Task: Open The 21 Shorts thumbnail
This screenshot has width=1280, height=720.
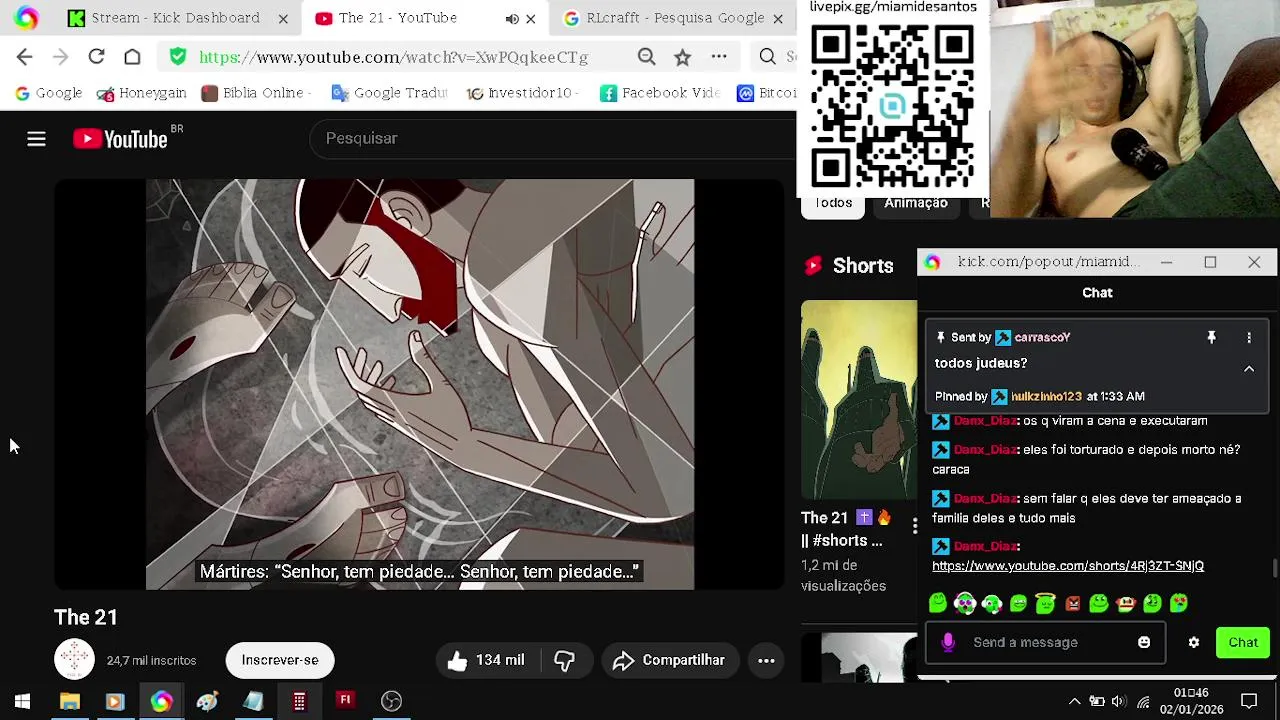Action: point(859,399)
